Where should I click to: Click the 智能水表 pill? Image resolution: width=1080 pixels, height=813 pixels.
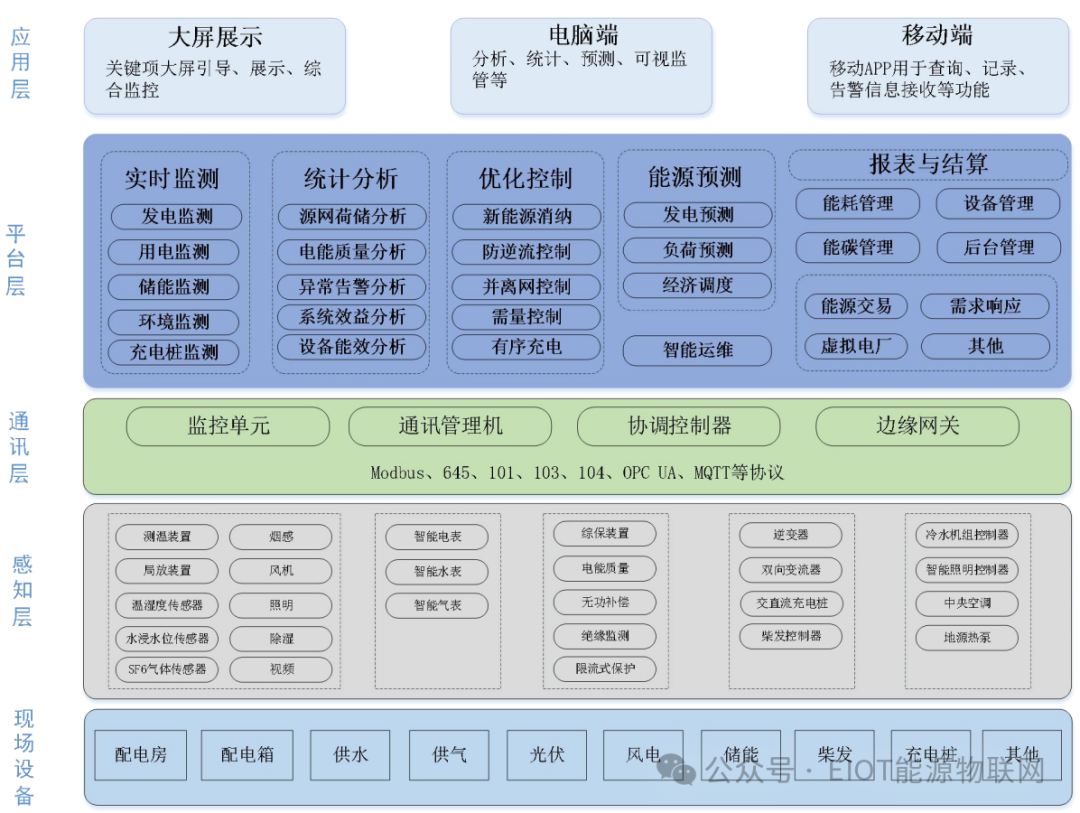(437, 571)
